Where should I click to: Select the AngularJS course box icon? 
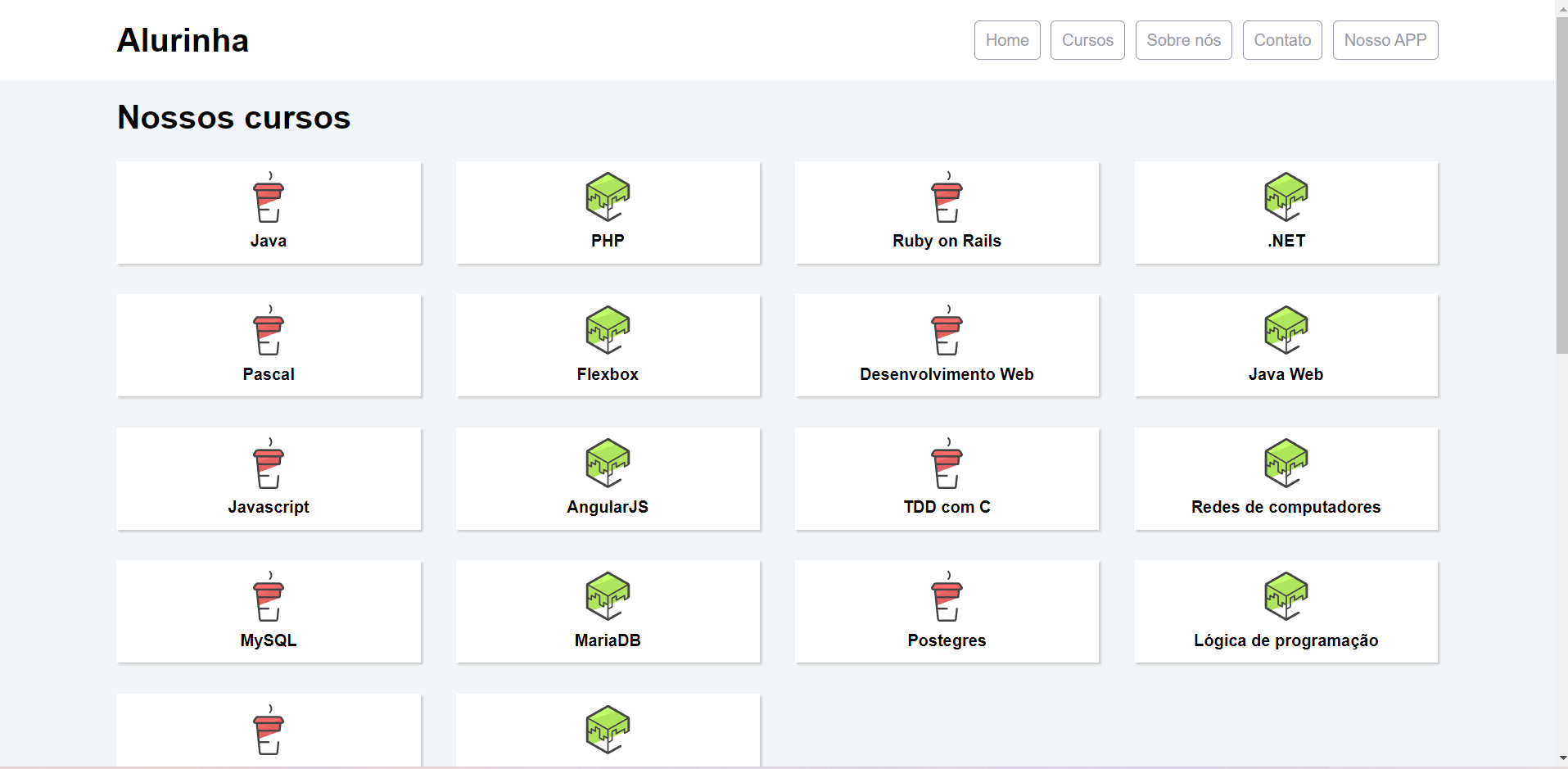point(608,463)
